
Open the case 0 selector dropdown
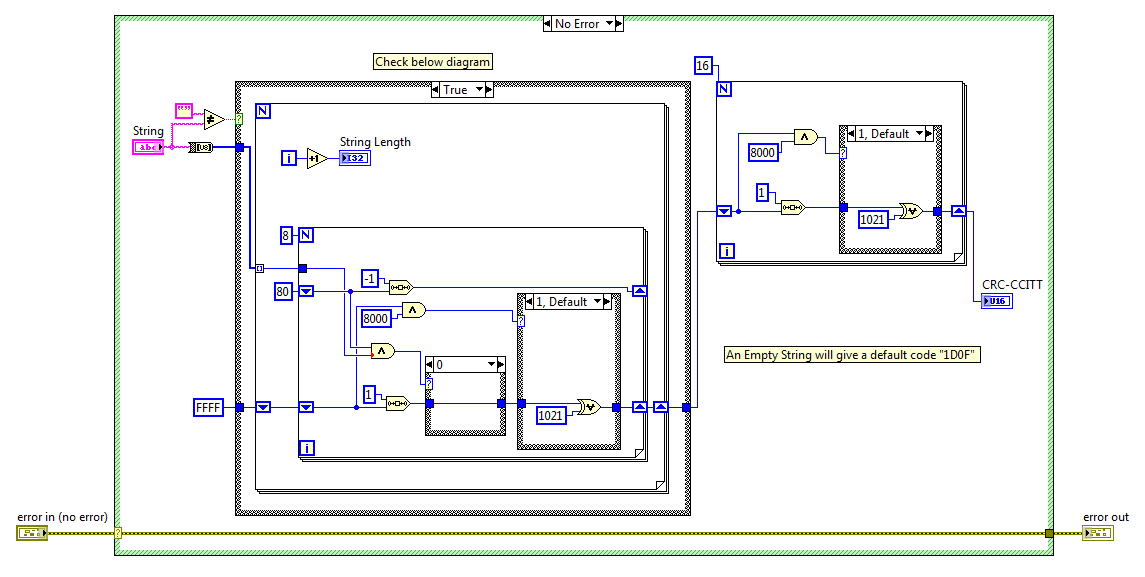(491, 364)
